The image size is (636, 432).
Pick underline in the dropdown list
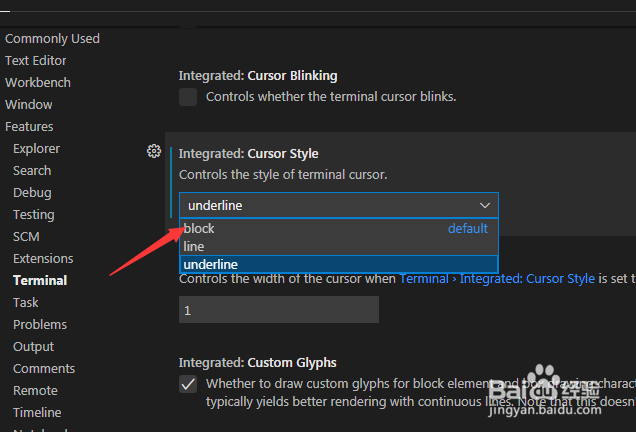[210, 264]
